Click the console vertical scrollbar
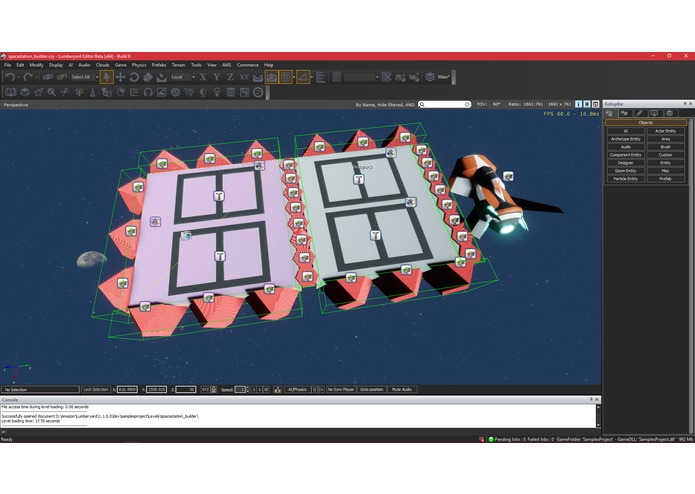695x494 pixels. (598, 416)
